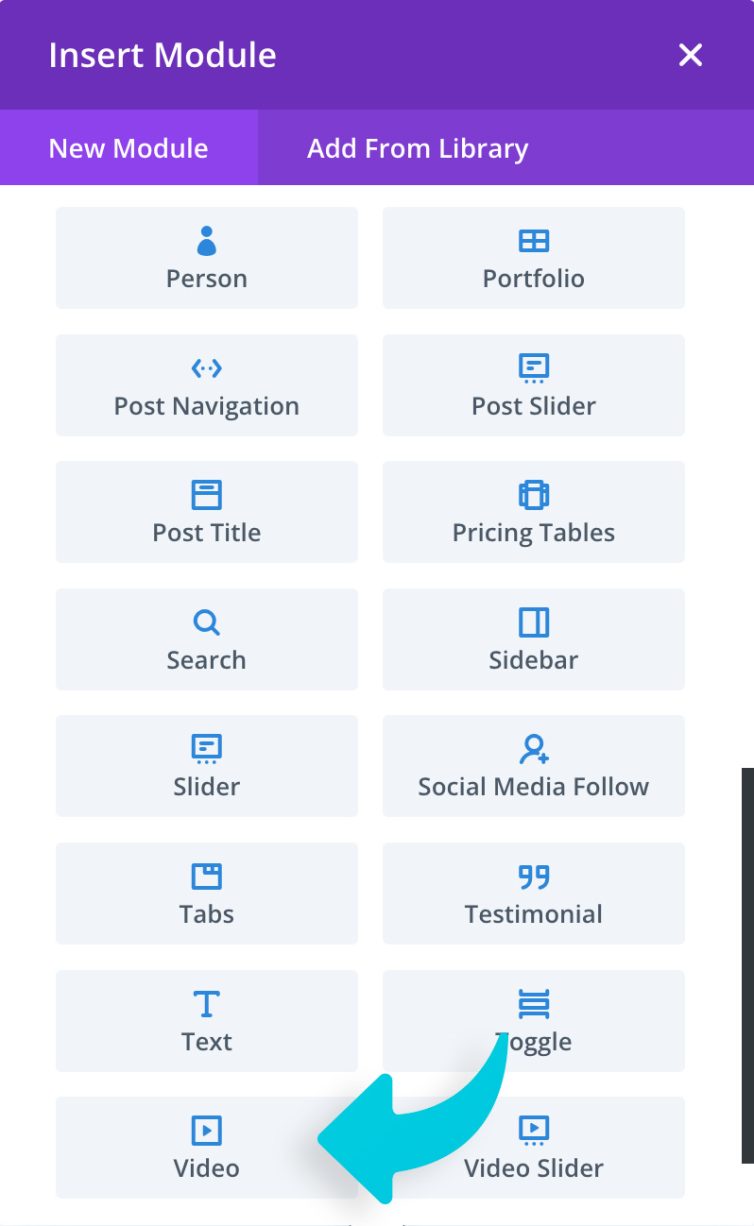Image resolution: width=754 pixels, height=1226 pixels.
Task: Click the Person module icon
Action: pos(206,241)
